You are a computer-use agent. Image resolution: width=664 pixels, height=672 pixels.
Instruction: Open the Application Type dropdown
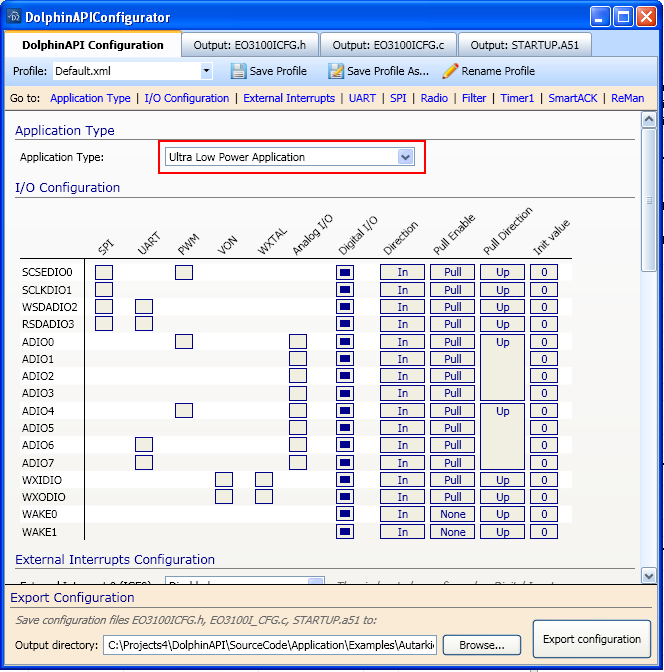coord(405,157)
